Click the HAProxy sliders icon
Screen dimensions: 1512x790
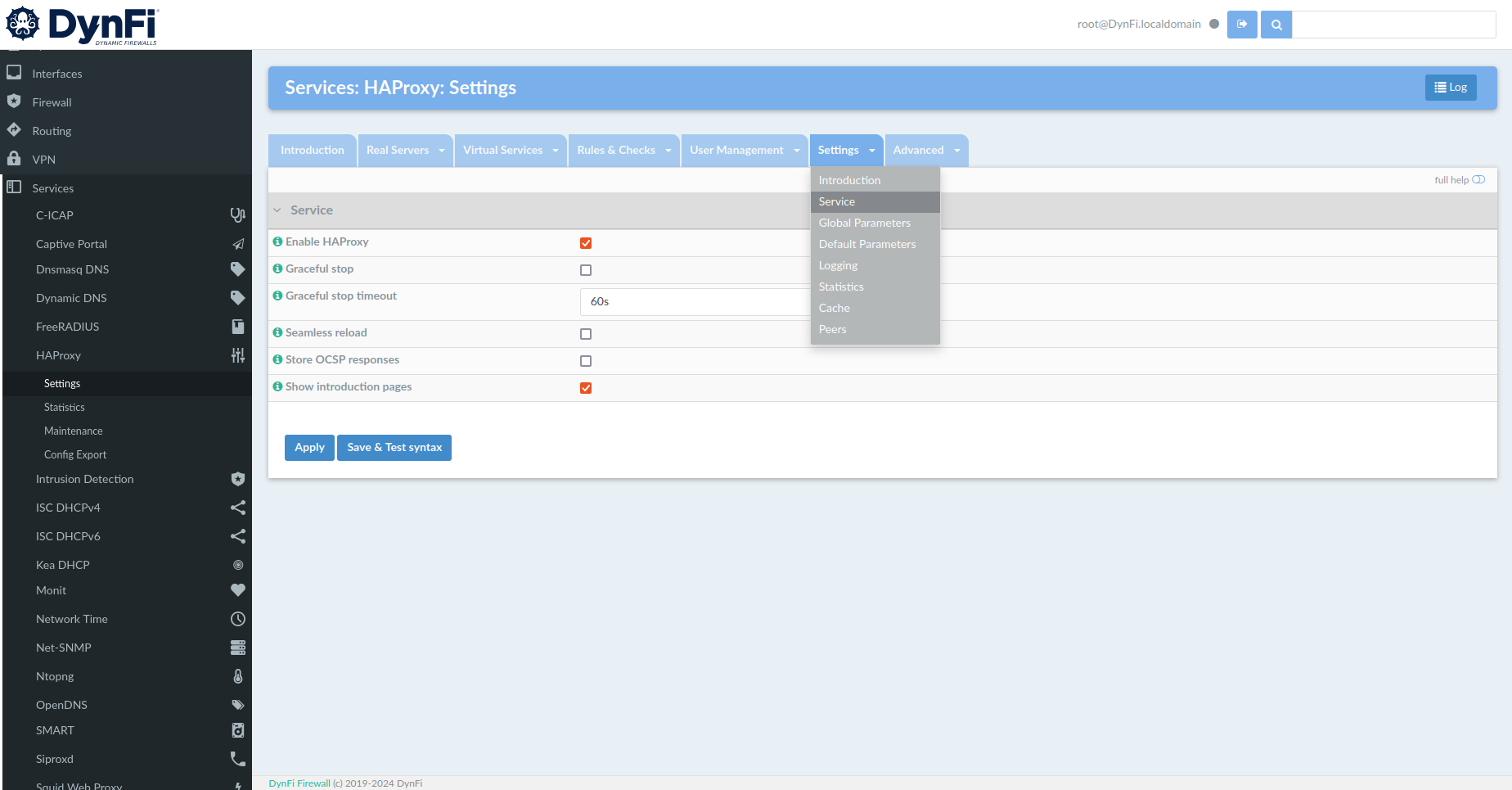point(237,355)
